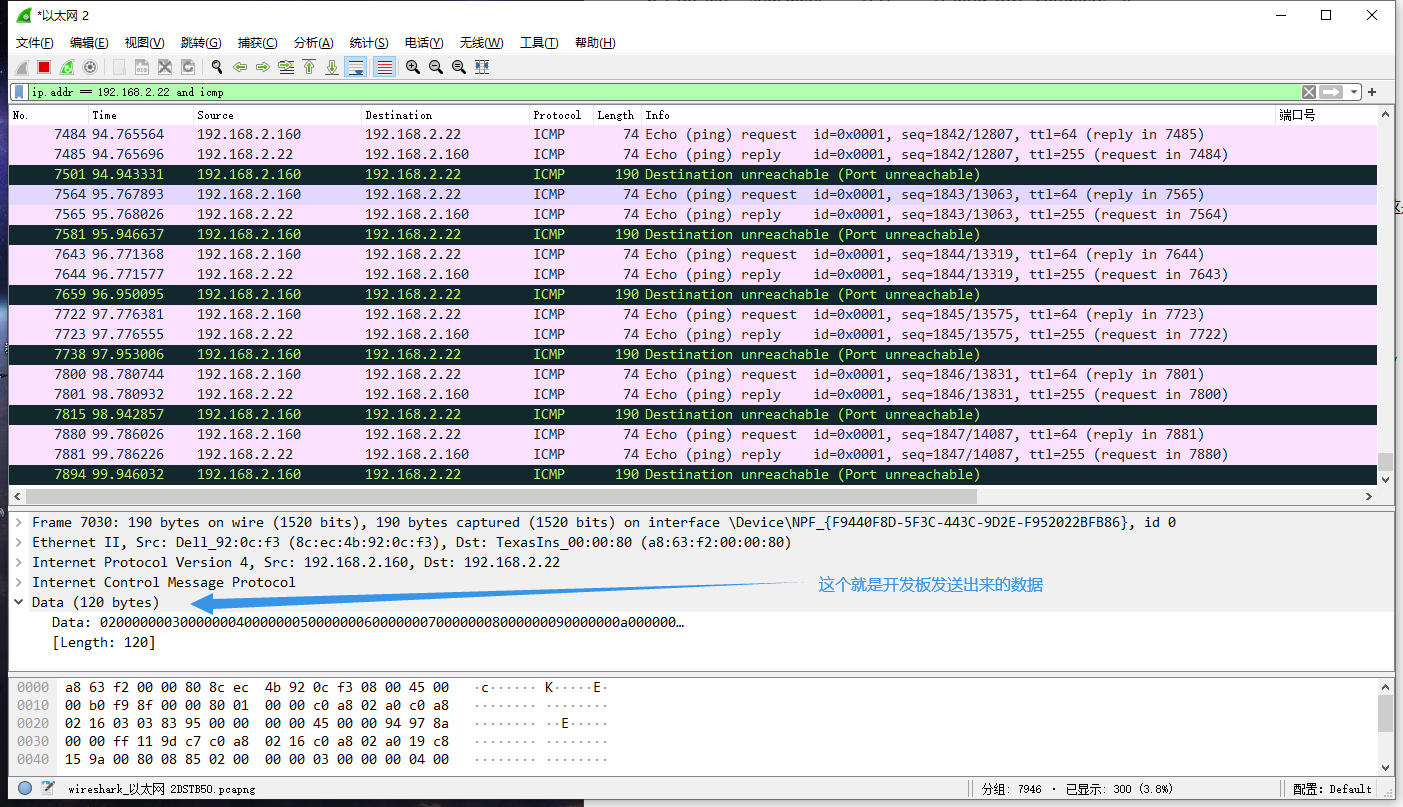Open the 捕获(C) menu
Viewport: 1403px width, 807px height.
(257, 43)
